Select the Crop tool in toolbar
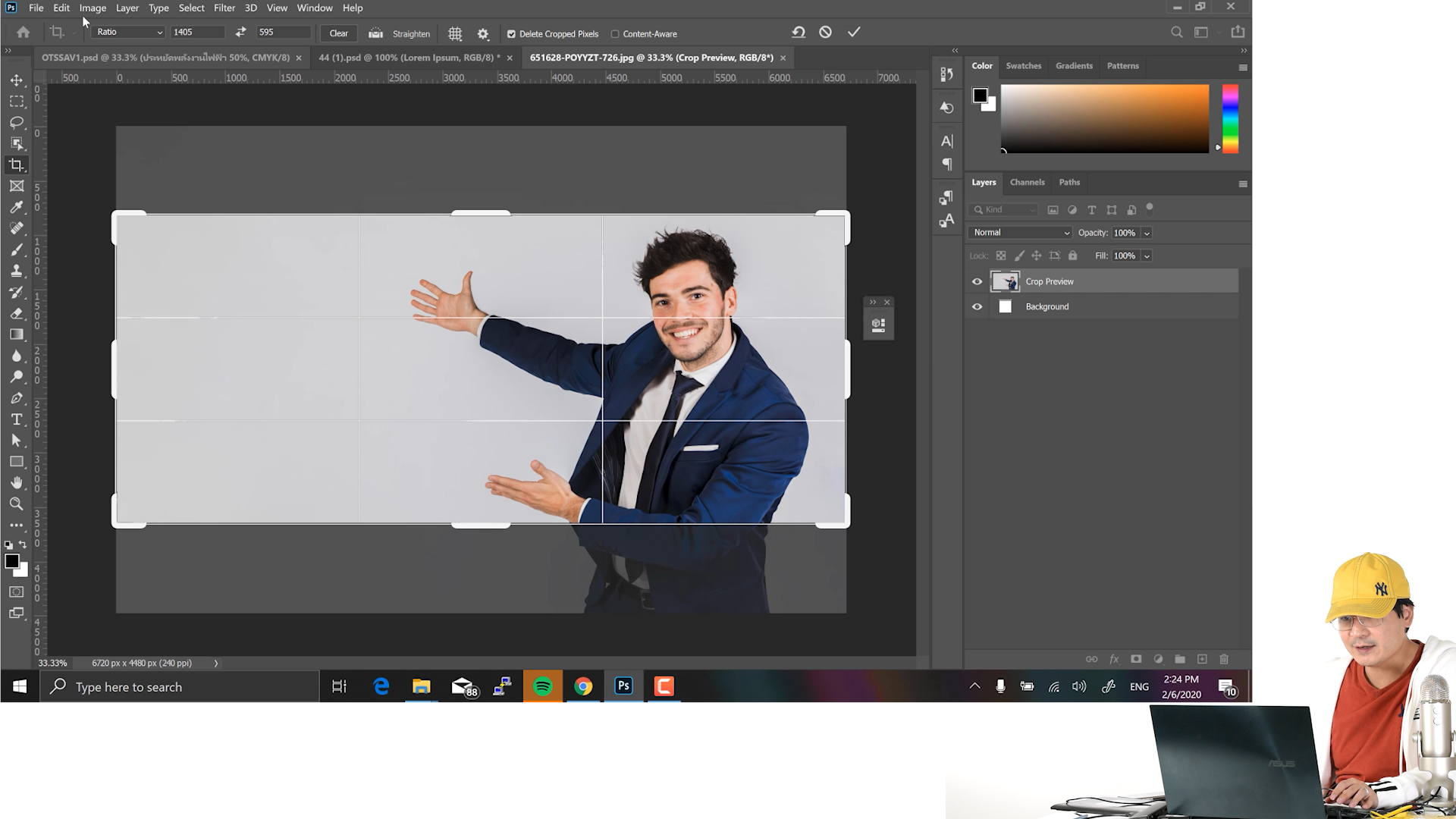Viewport: 1456px width, 819px height. click(x=17, y=165)
